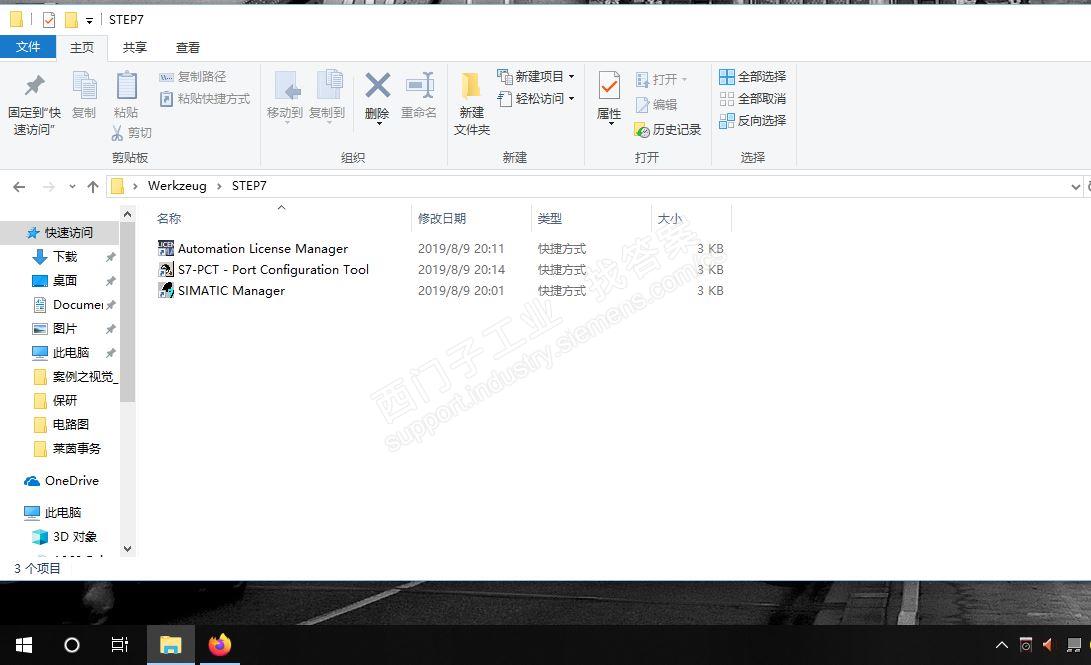The image size is (1091, 665).
Task: Click Paste shortcut (粘贴快捷方式)
Action: click(x=205, y=99)
